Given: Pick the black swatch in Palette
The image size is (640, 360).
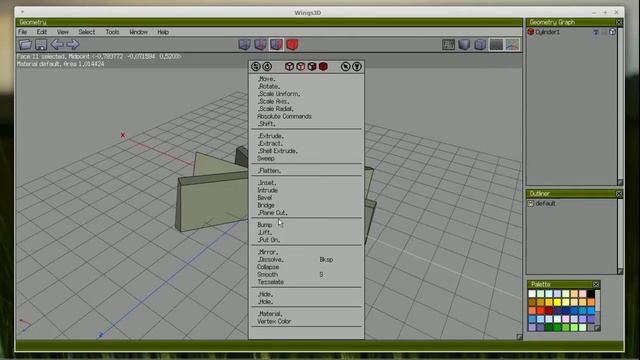Looking at the screenshot, I should click(x=591, y=294).
